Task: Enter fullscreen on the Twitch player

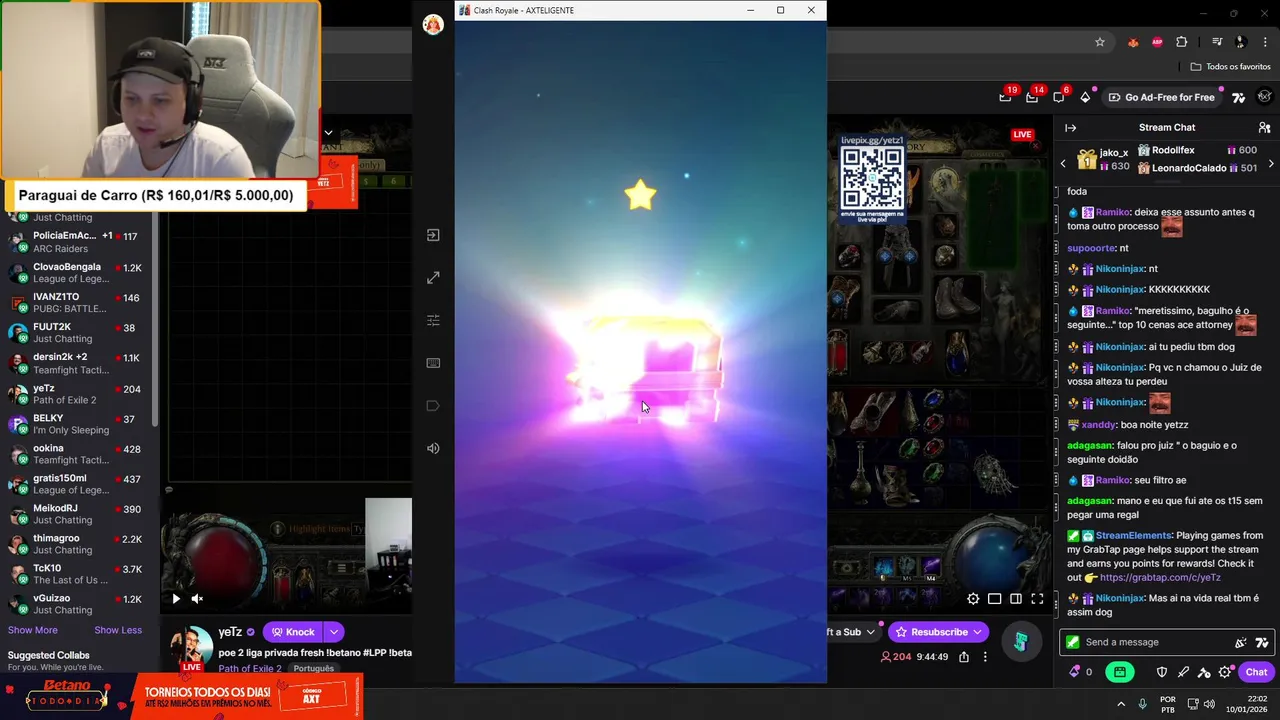Action: pyautogui.click(x=1037, y=599)
